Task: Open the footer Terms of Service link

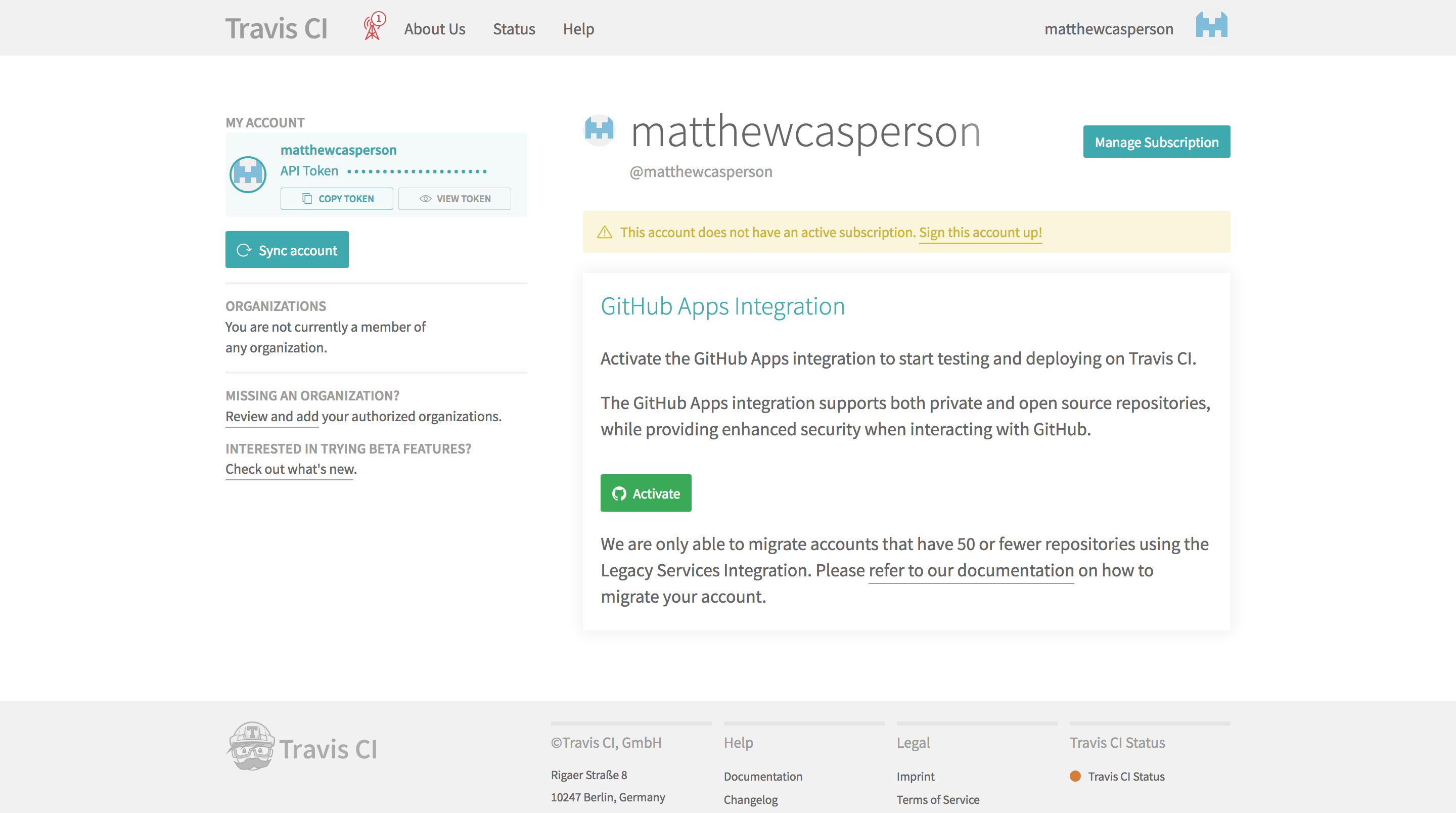Action: [938, 799]
